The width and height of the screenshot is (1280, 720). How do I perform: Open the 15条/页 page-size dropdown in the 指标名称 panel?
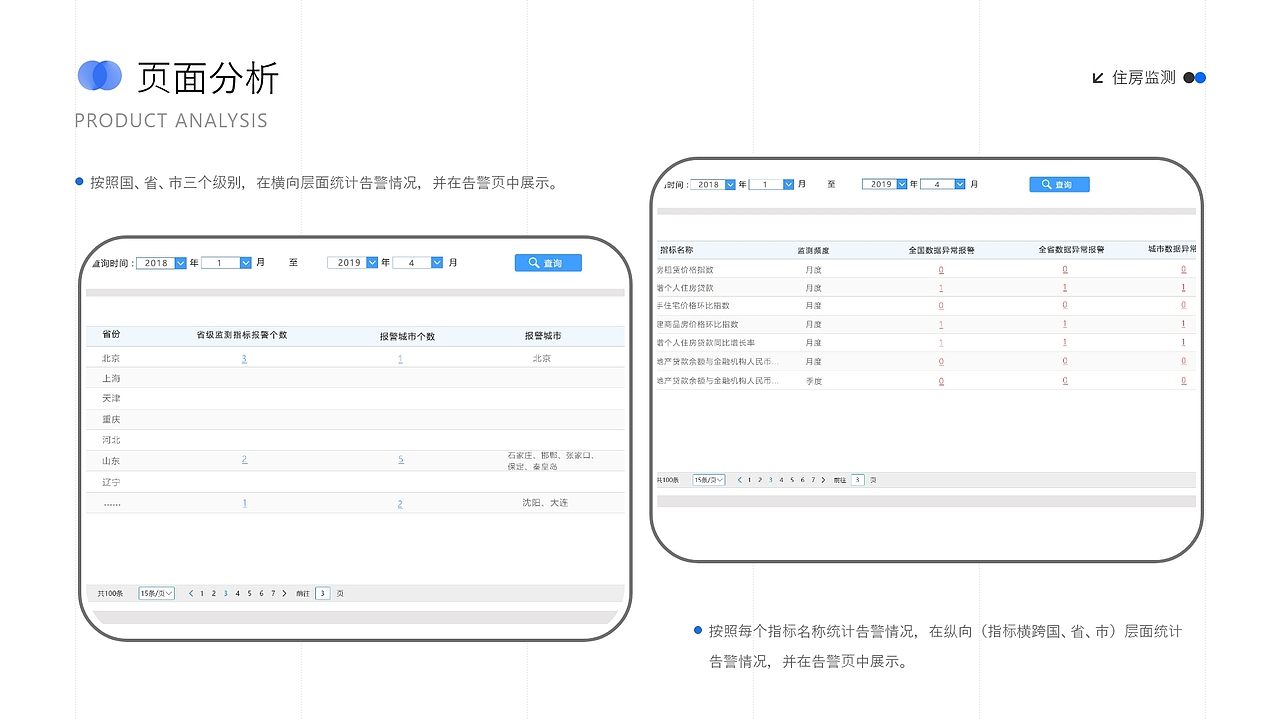pyautogui.click(x=709, y=480)
